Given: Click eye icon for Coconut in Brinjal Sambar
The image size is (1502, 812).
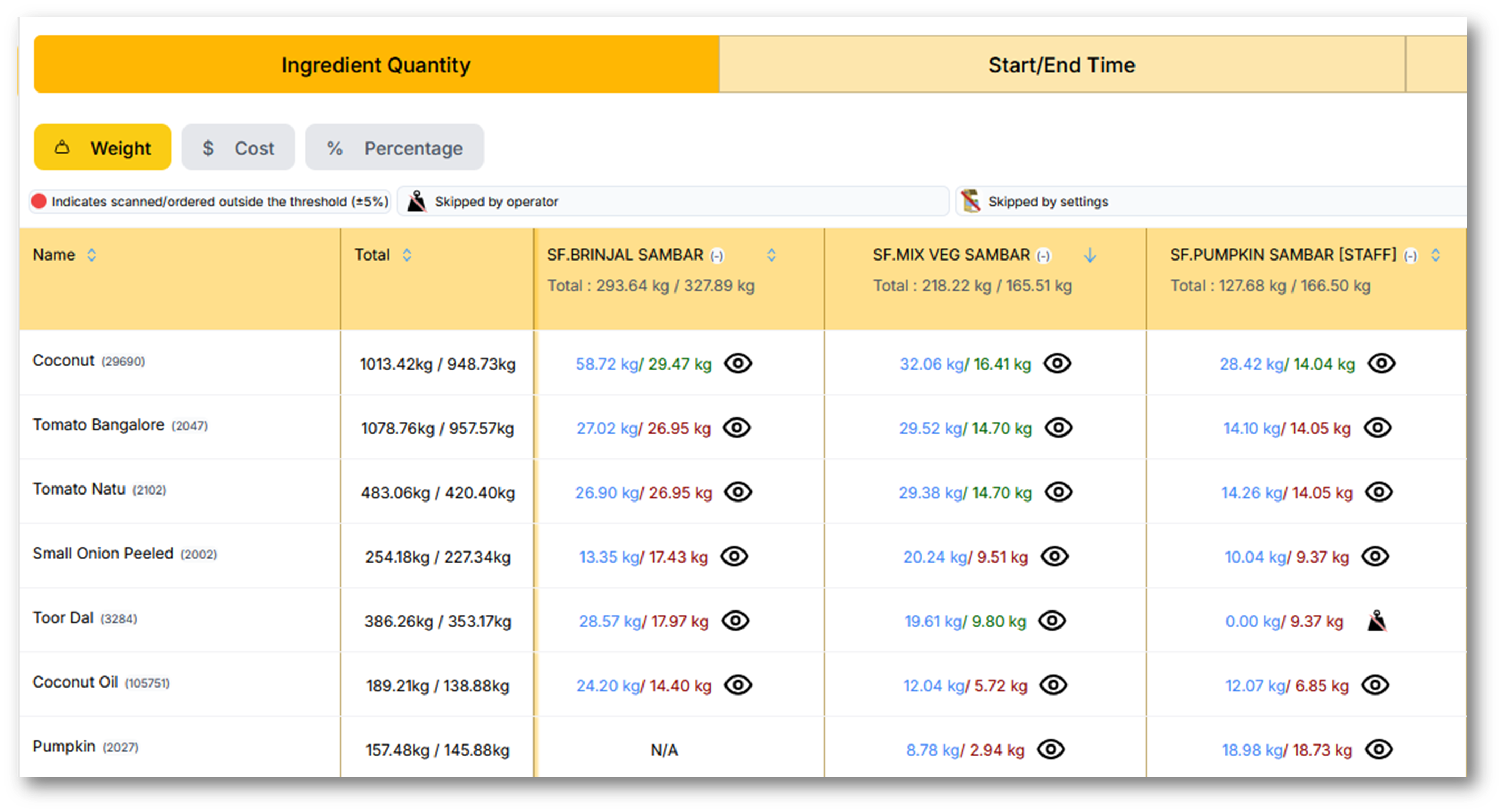Looking at the screenshot, I should (738, 364).
